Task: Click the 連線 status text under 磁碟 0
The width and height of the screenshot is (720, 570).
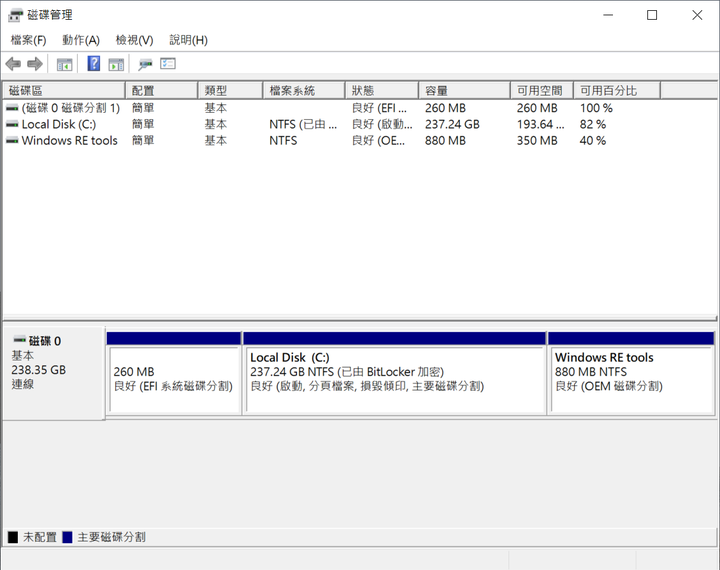Action: click(x=22, y=384)
